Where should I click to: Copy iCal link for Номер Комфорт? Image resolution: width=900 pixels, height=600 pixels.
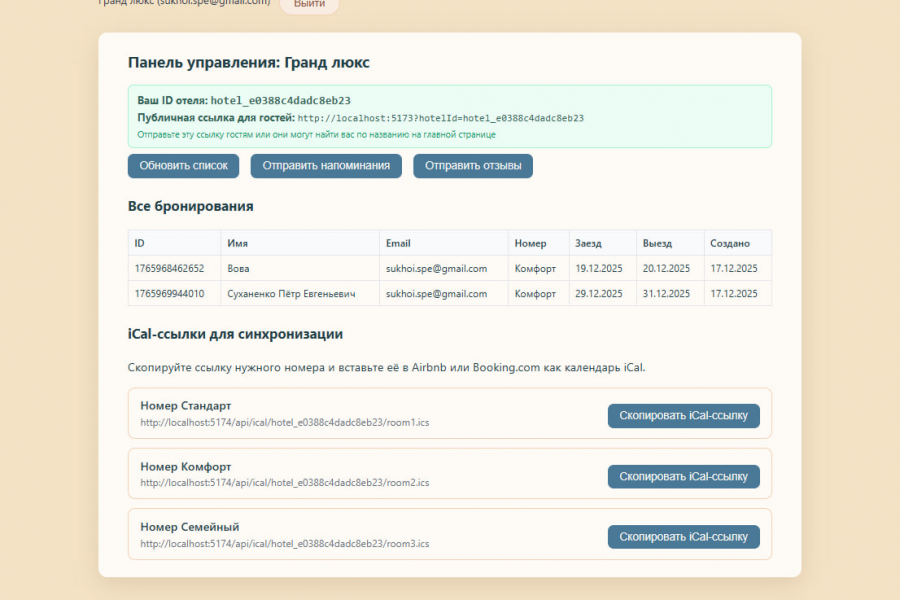coord(684,477)
